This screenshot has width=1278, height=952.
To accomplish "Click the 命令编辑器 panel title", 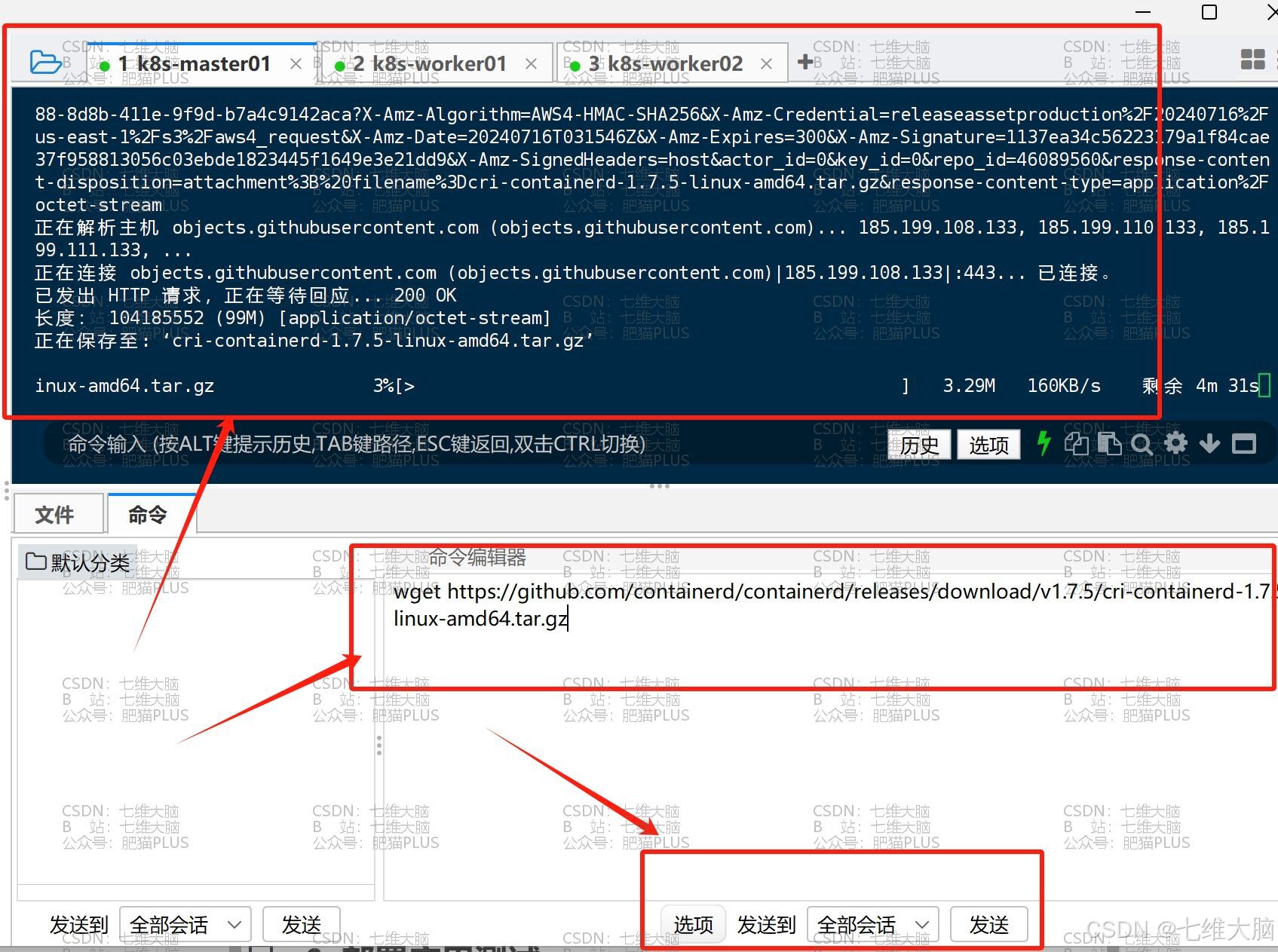I will coord(477,558).
